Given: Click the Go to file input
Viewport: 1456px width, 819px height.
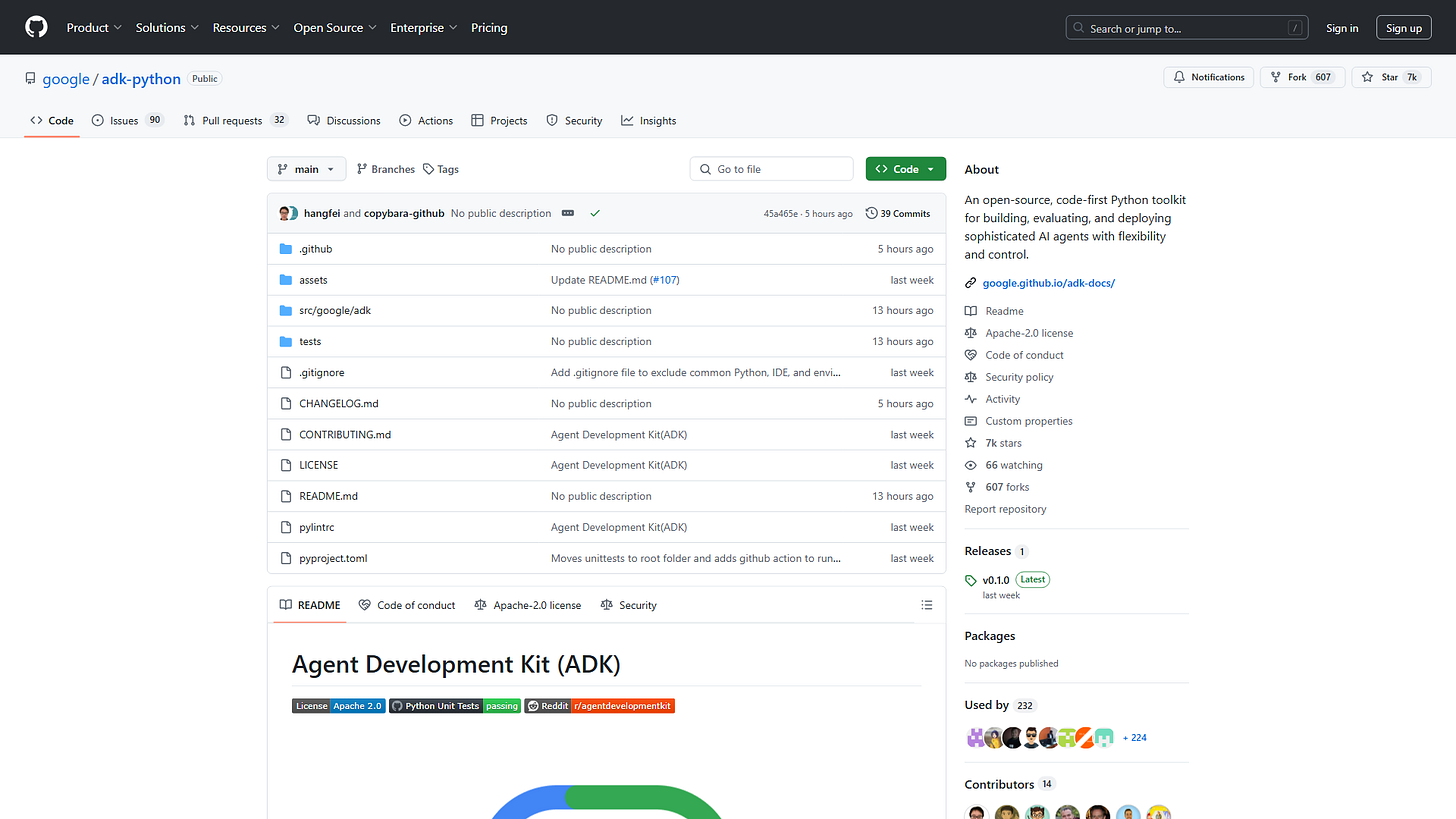Looking at the screenshot, I should tap(771, 169).
